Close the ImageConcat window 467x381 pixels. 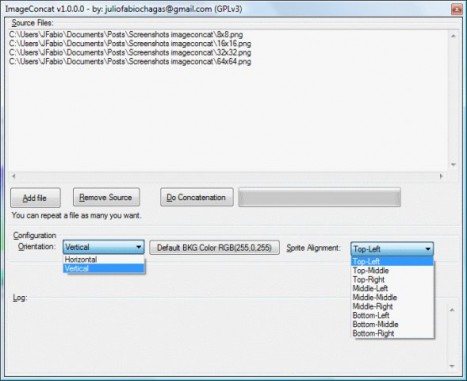point(456,9)
